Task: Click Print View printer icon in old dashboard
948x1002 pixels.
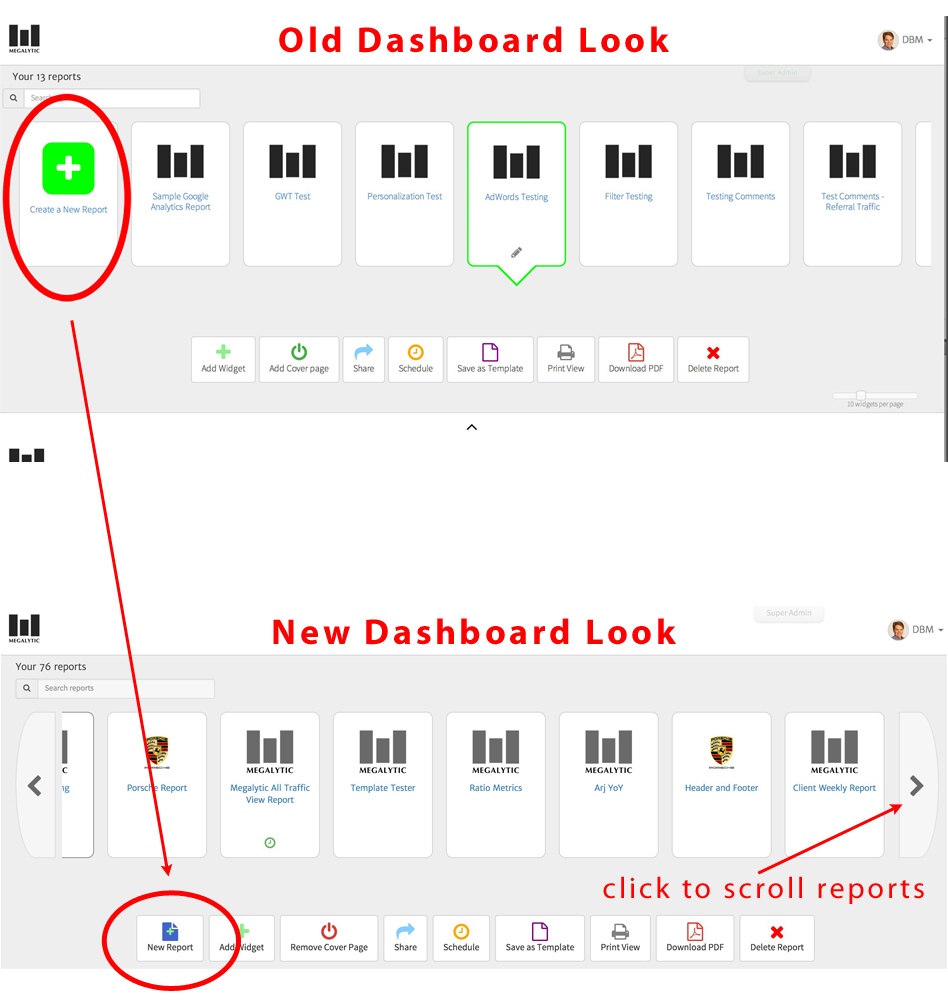Action: pos(566,352)
